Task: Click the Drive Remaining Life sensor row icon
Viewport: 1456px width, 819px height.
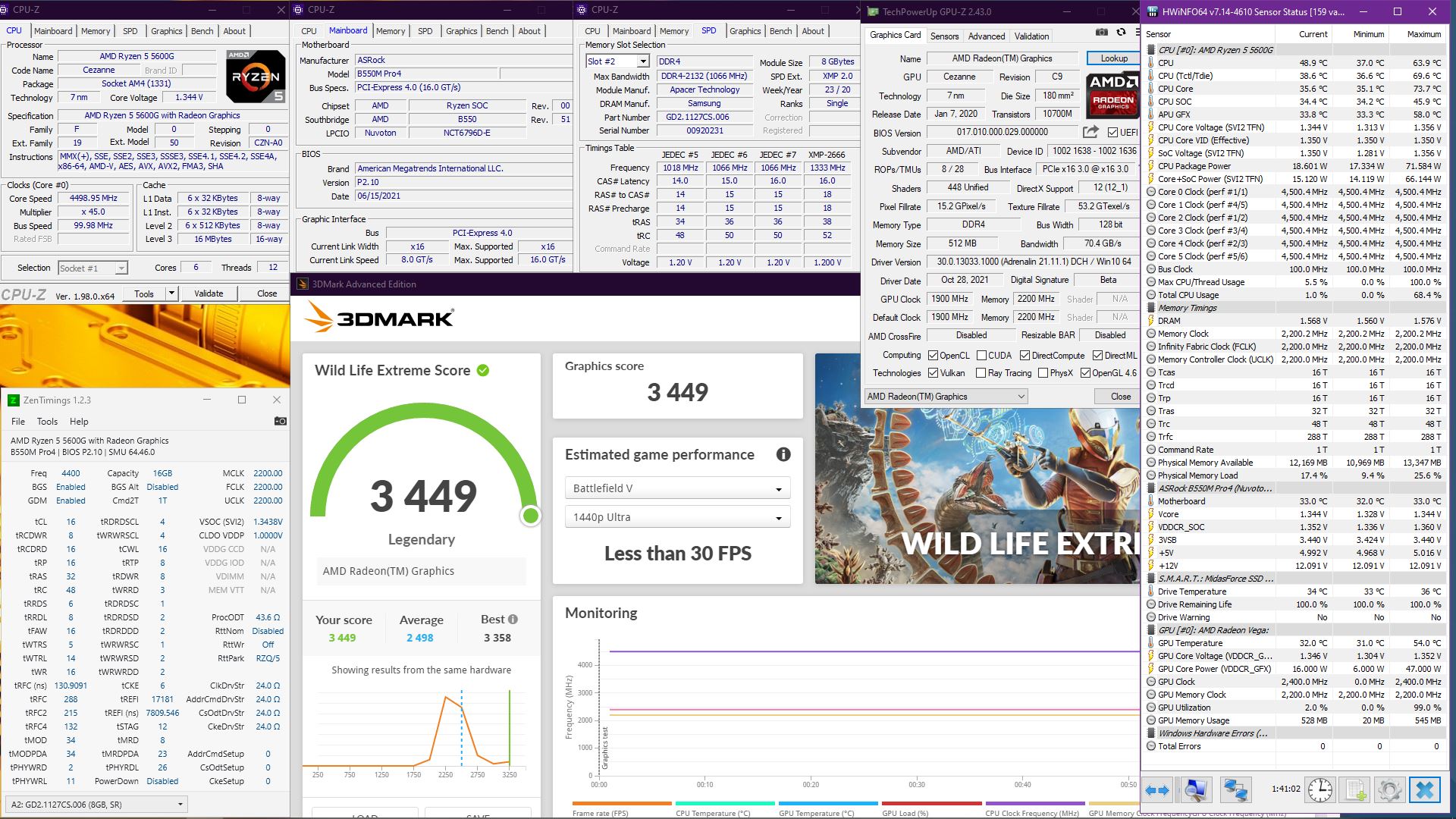Action: (x=1150, y=604)
